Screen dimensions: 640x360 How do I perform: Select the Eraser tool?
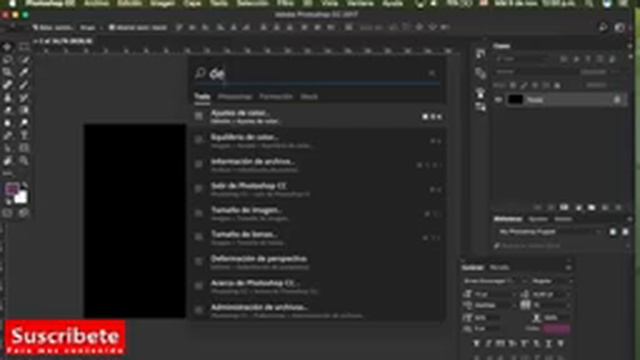(x=7, y=110)
